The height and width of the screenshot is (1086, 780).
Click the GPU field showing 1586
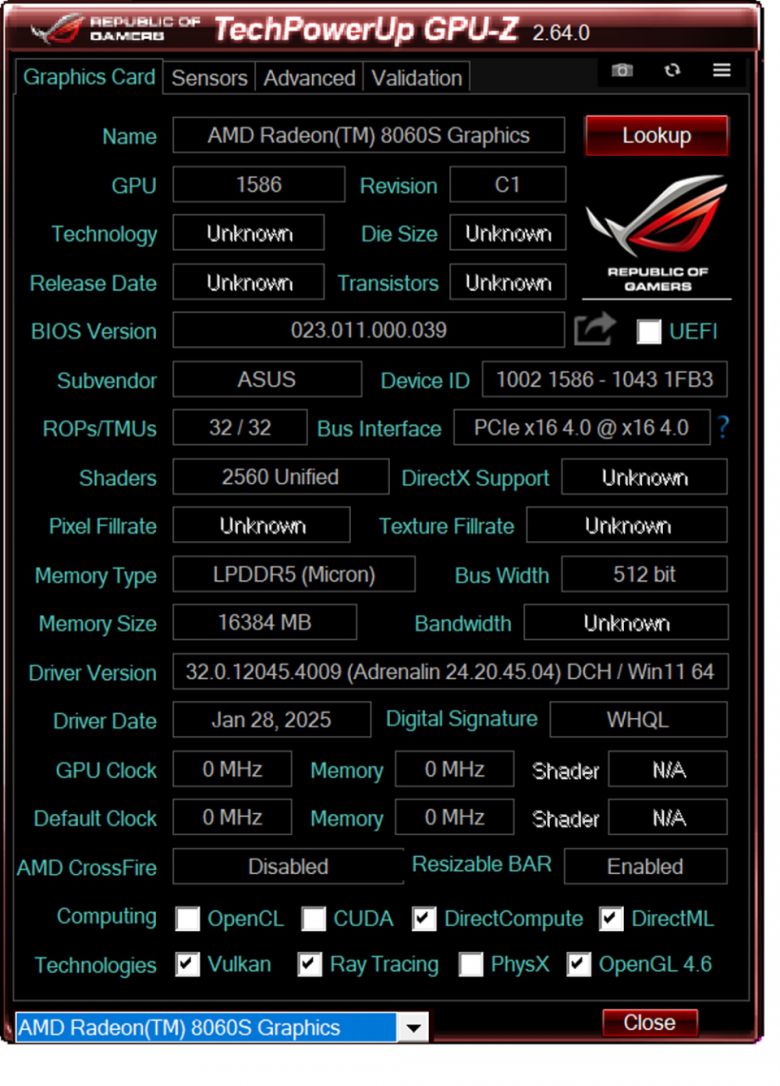pyautogui.click(x=258, y=184)
